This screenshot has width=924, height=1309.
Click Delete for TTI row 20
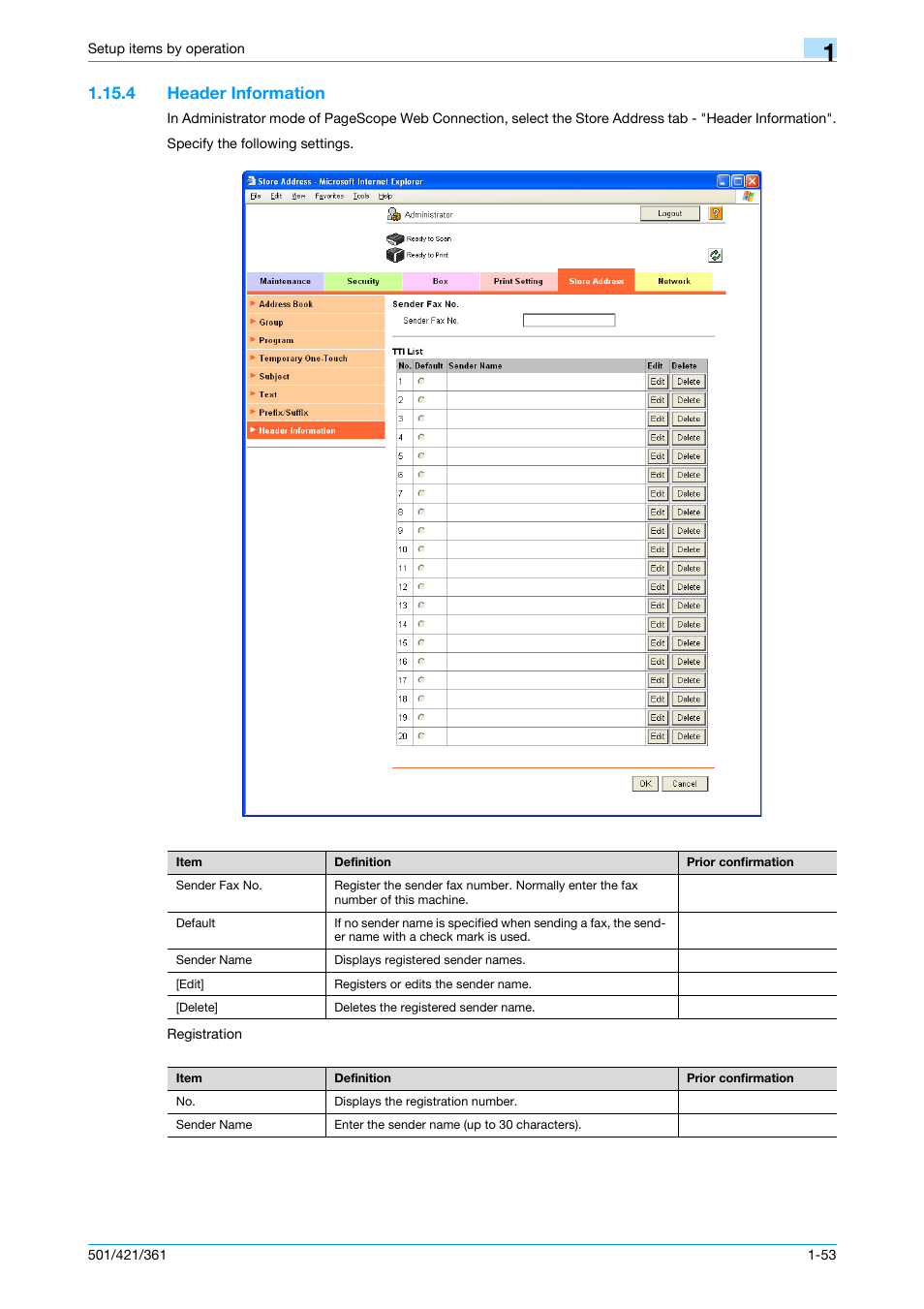[689, 736]
